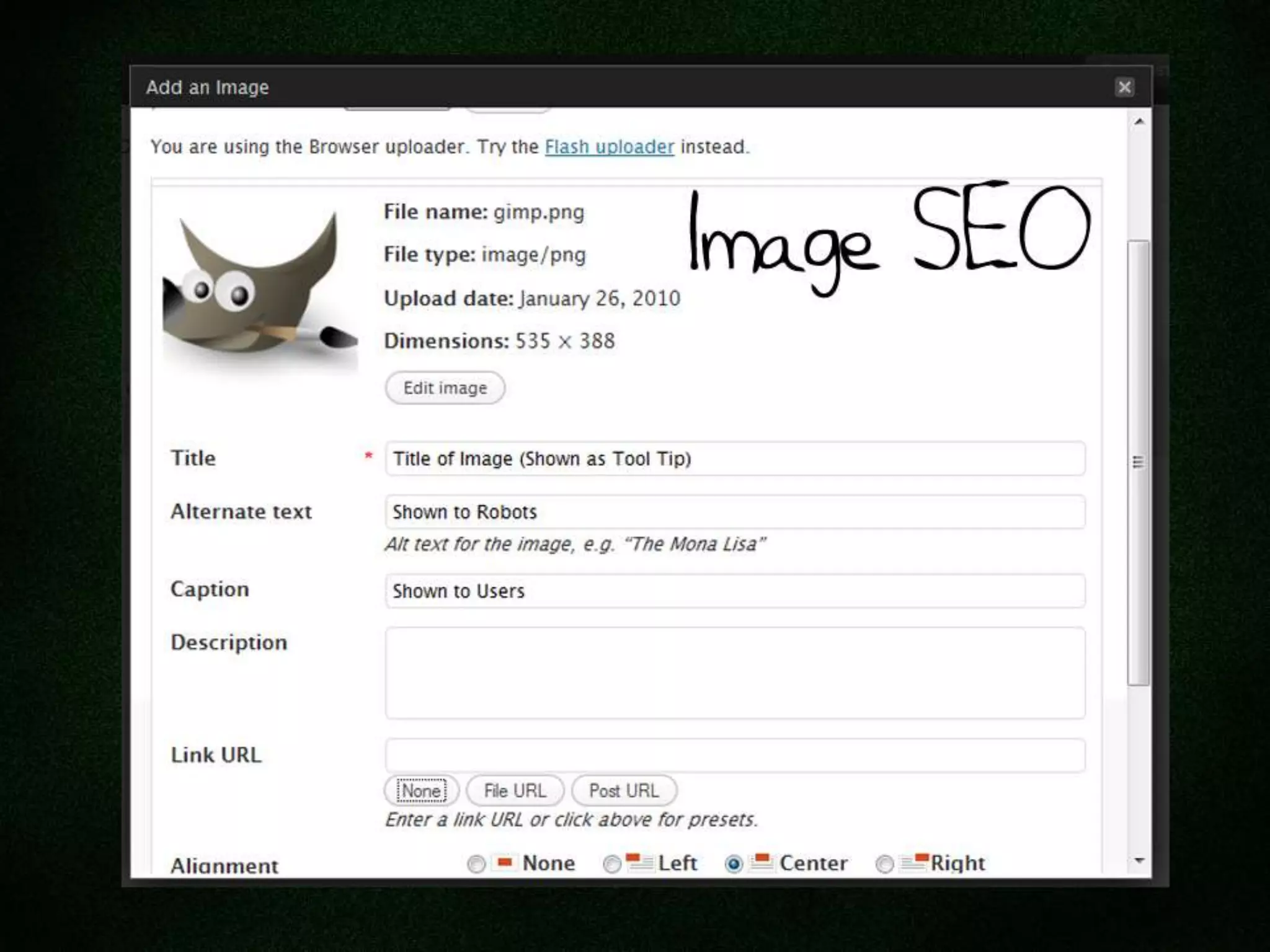Screen dimensions: 1270x952
Task: Focus the Title input field
Action: pos(735,459)
